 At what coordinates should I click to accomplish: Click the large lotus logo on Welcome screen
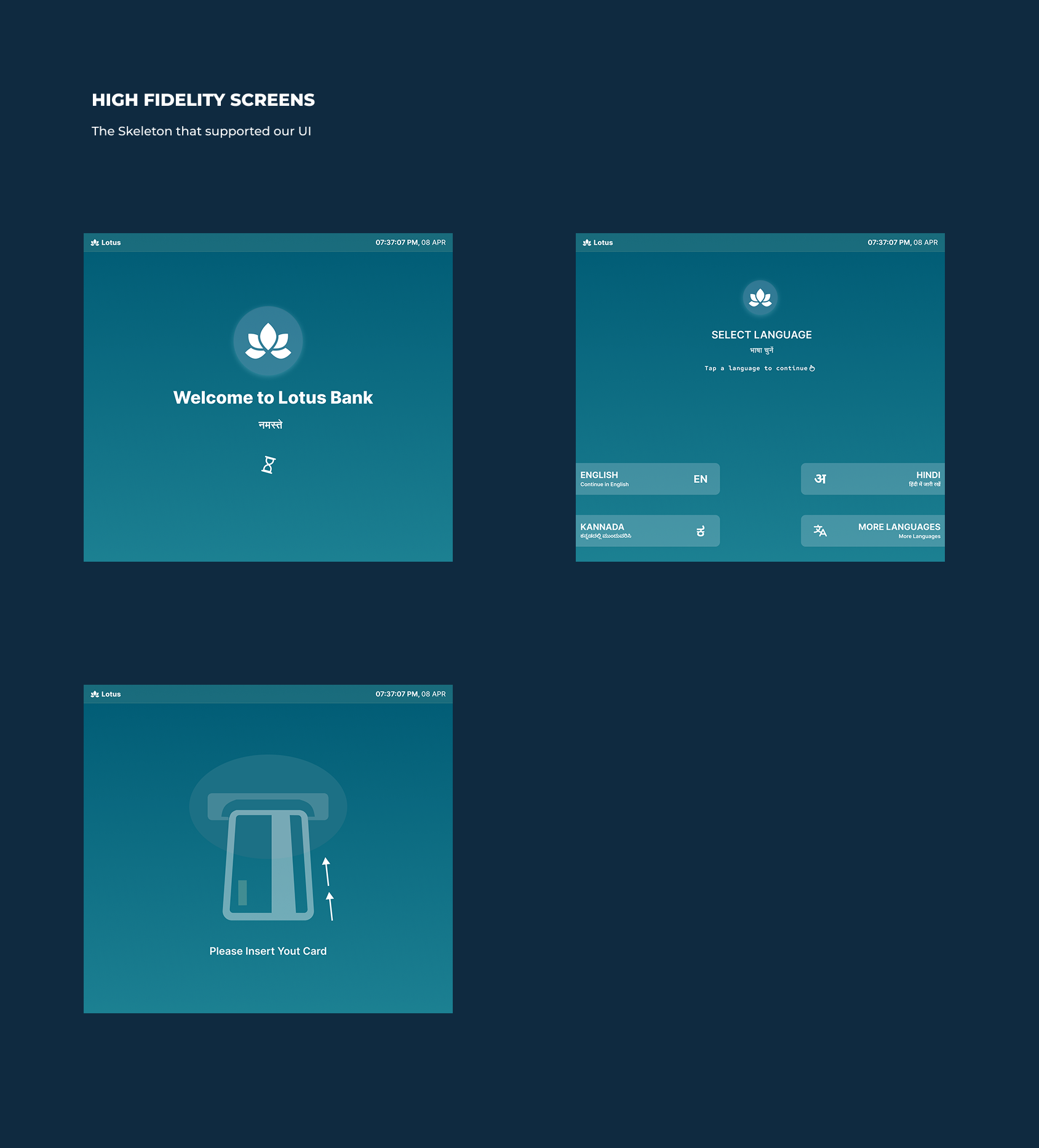[268, 341]
